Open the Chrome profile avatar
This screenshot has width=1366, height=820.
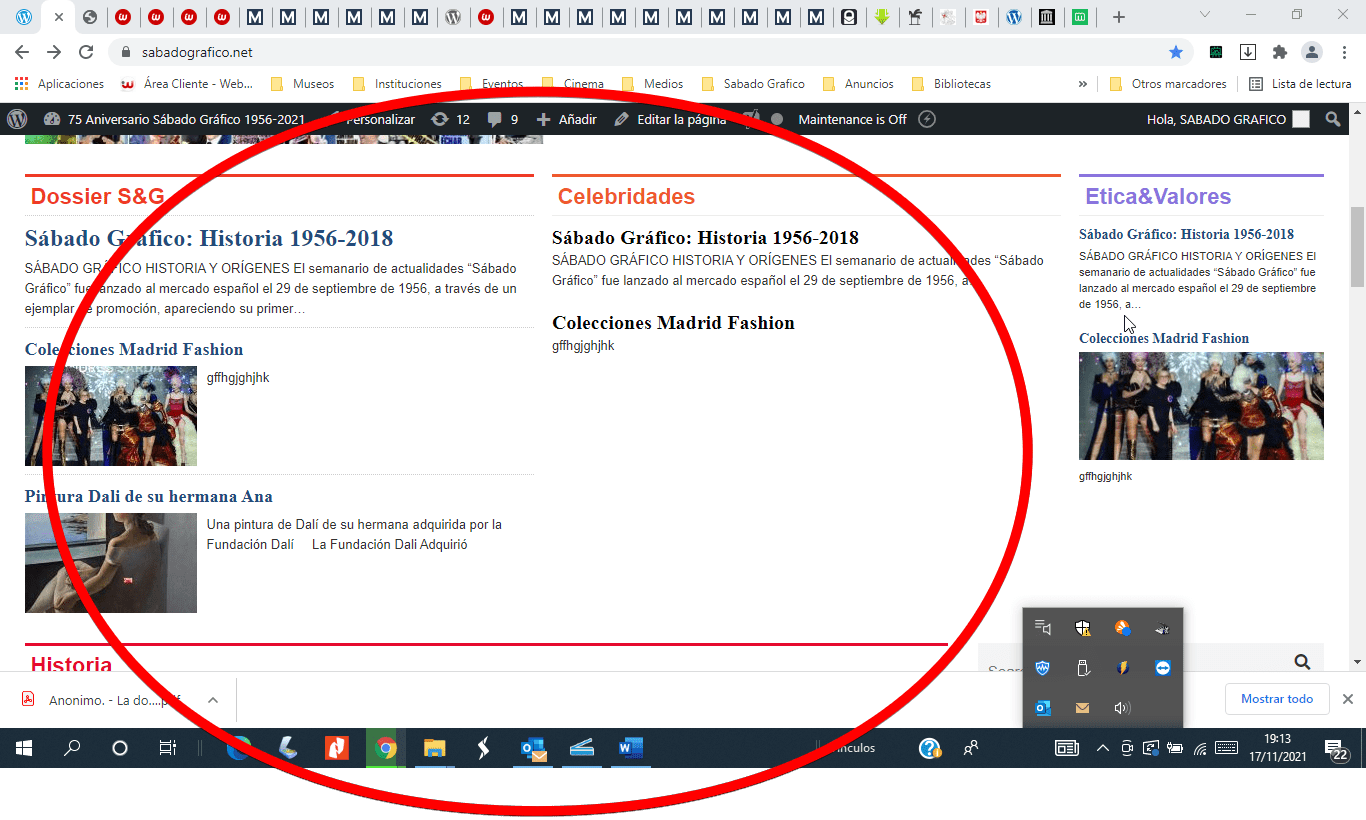[1311, 52]
